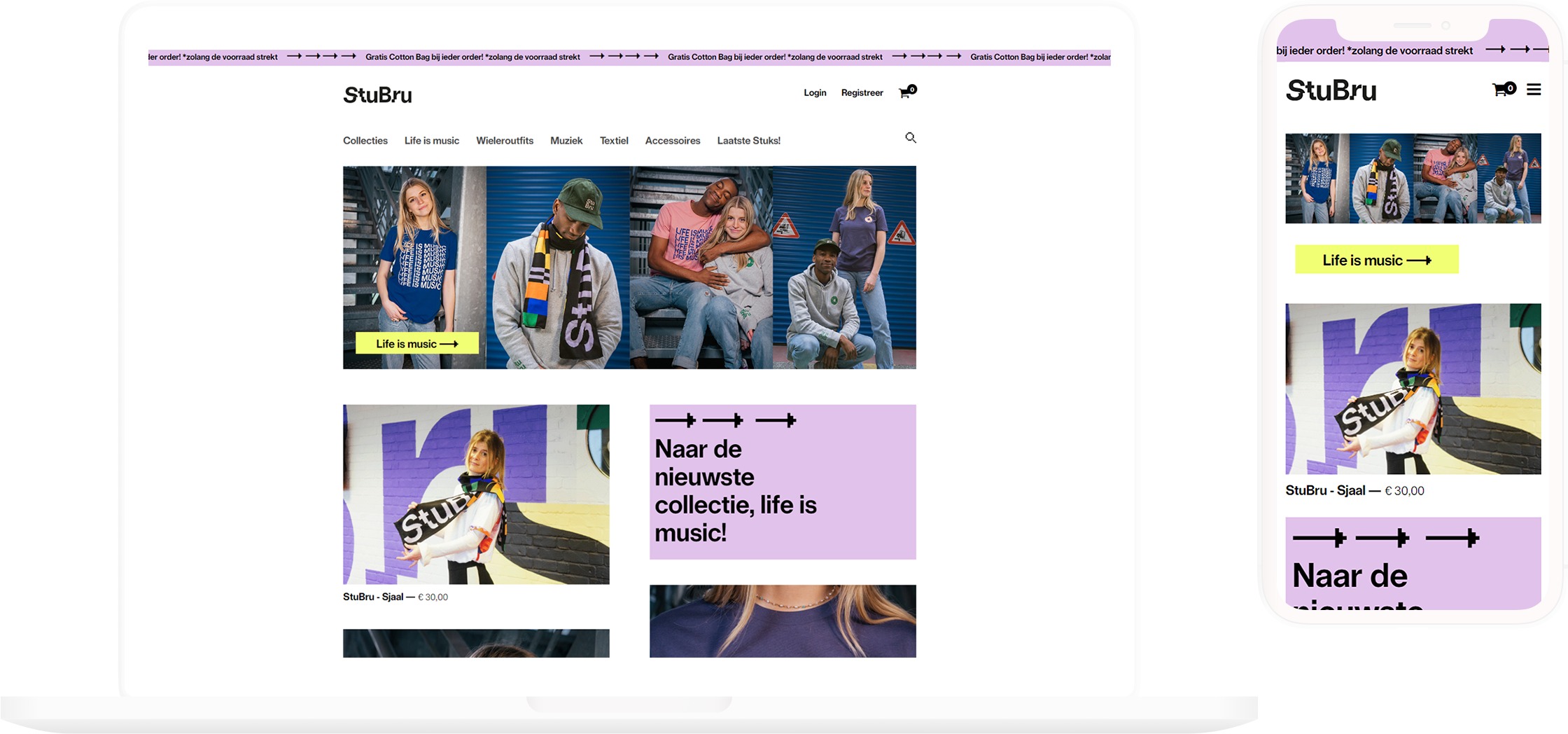The width and height of the screenshot is (1568, 734).
Task: Tap the € 30,00 price on mobile
Action: click(x=1404, y=491)
